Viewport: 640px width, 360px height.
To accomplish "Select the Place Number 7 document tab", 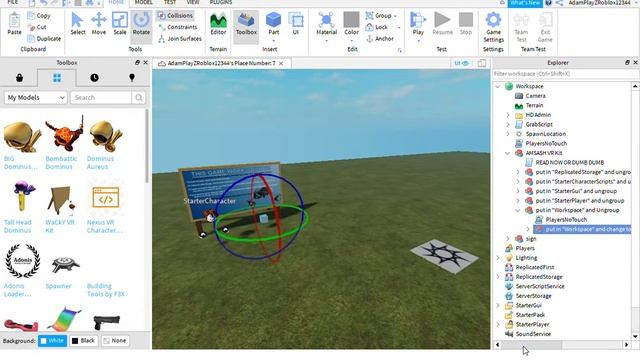I will pyautogui.click(x=221, y=63).
